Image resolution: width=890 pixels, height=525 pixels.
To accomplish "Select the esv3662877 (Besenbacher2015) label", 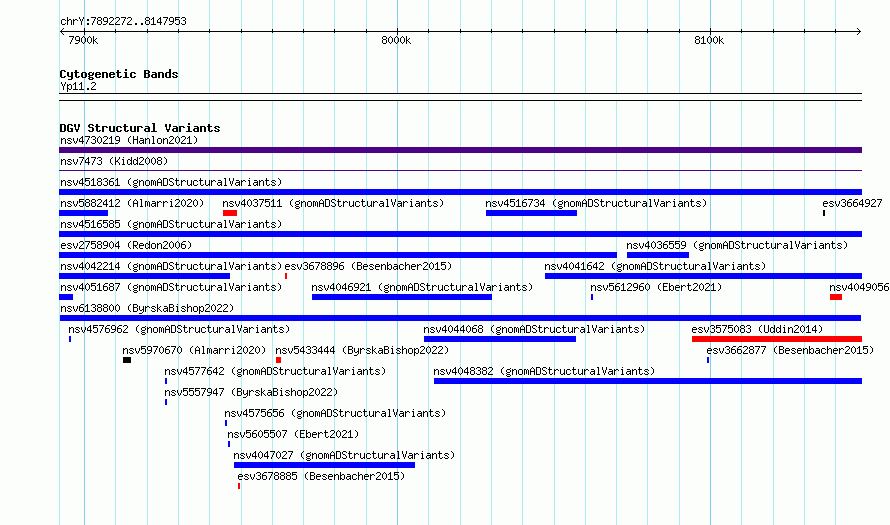I will 790,350.
